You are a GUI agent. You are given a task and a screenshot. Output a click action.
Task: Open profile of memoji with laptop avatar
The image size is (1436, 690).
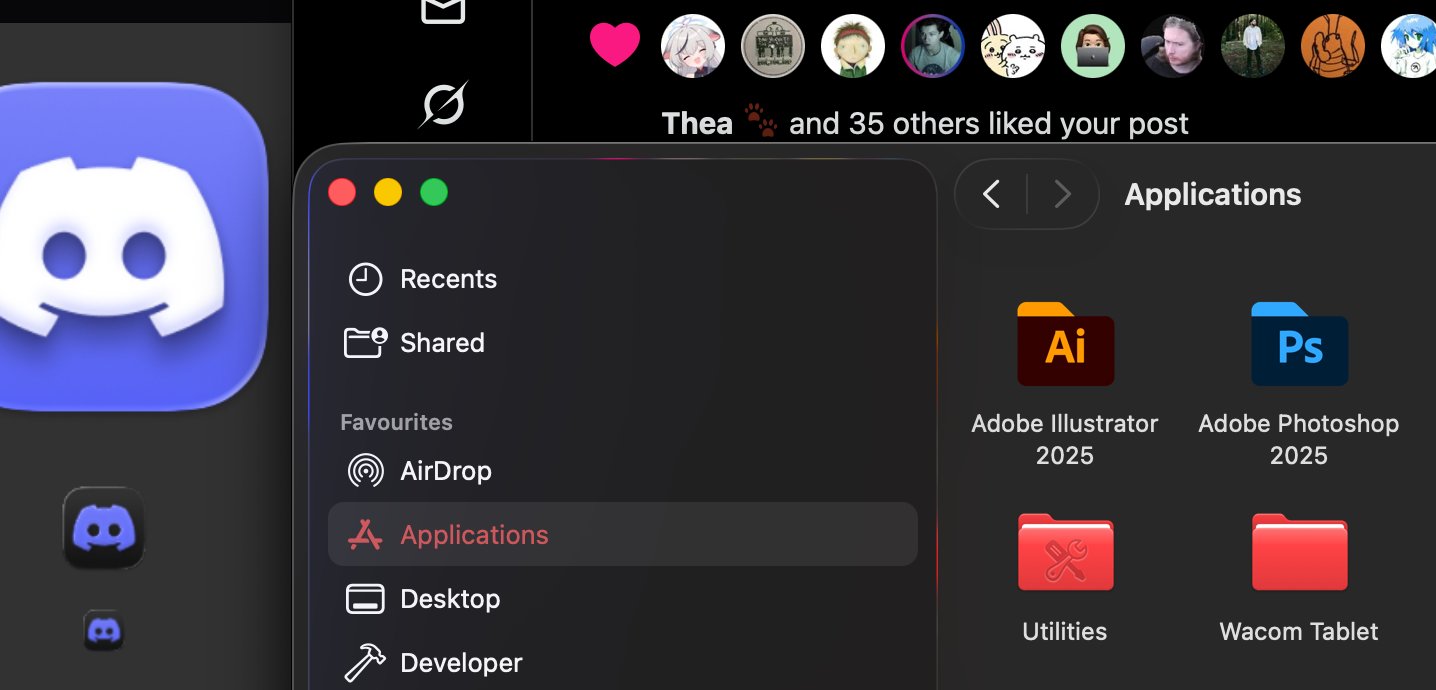pos(1093,46)
